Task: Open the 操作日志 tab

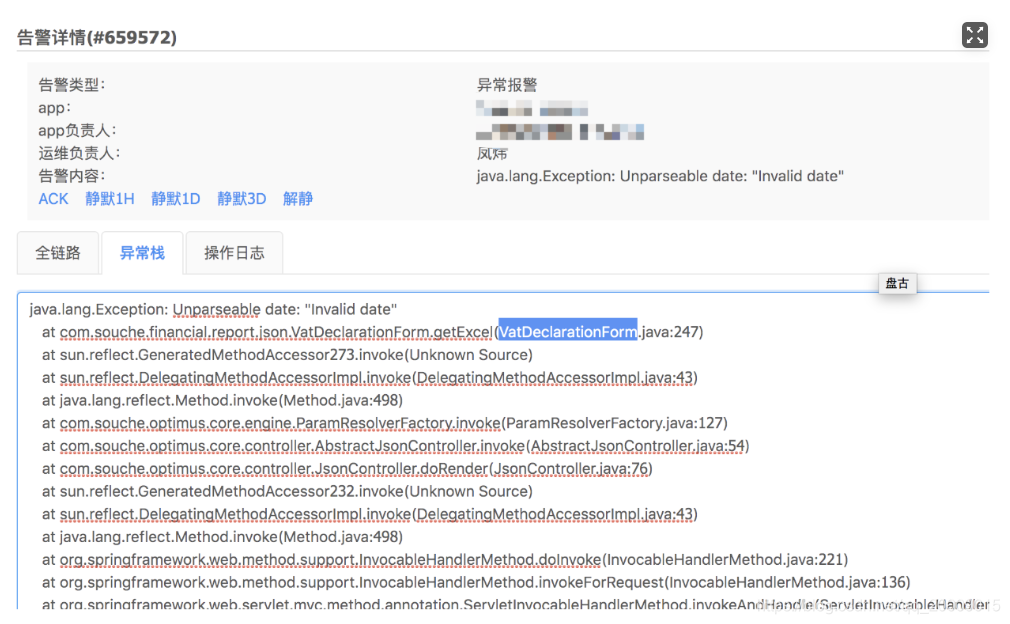Action: [x=234, y=253]
